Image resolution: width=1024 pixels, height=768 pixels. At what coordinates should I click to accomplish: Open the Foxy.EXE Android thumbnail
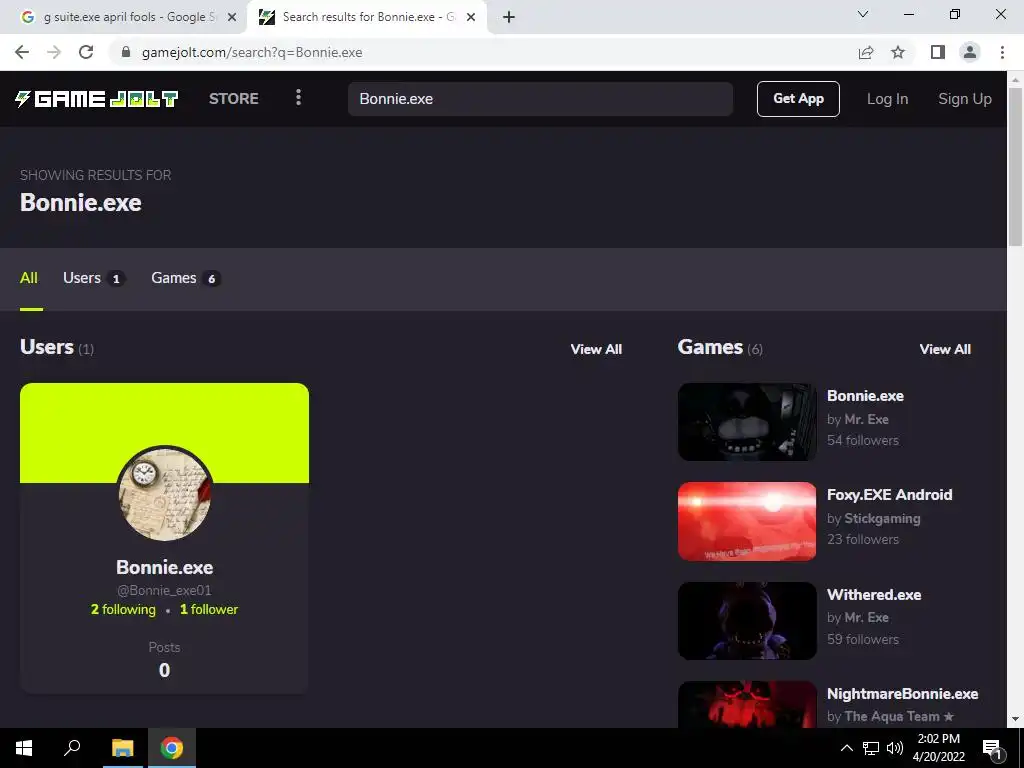point(747,521)
